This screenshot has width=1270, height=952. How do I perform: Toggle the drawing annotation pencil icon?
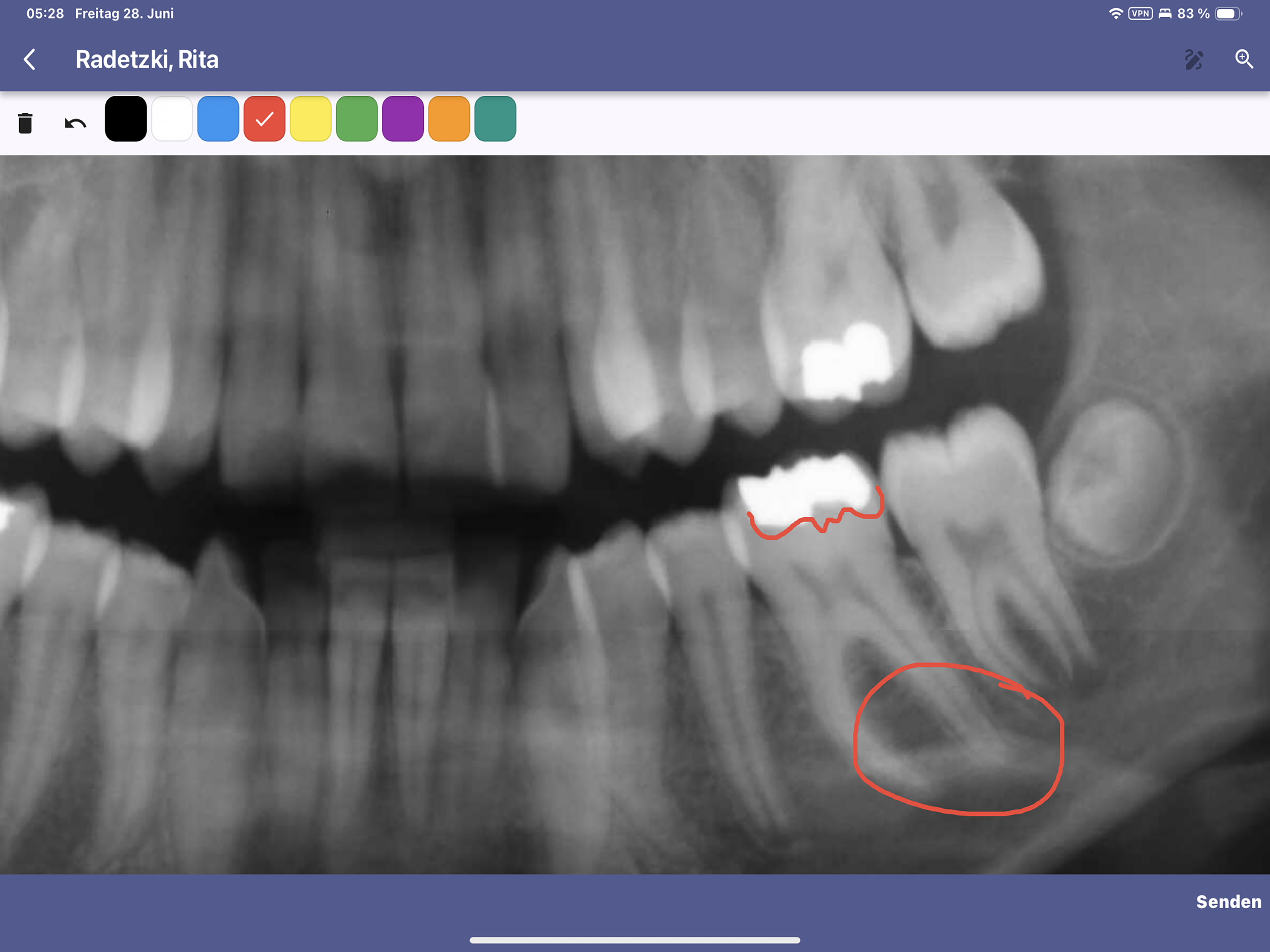tap(1194, 59)
